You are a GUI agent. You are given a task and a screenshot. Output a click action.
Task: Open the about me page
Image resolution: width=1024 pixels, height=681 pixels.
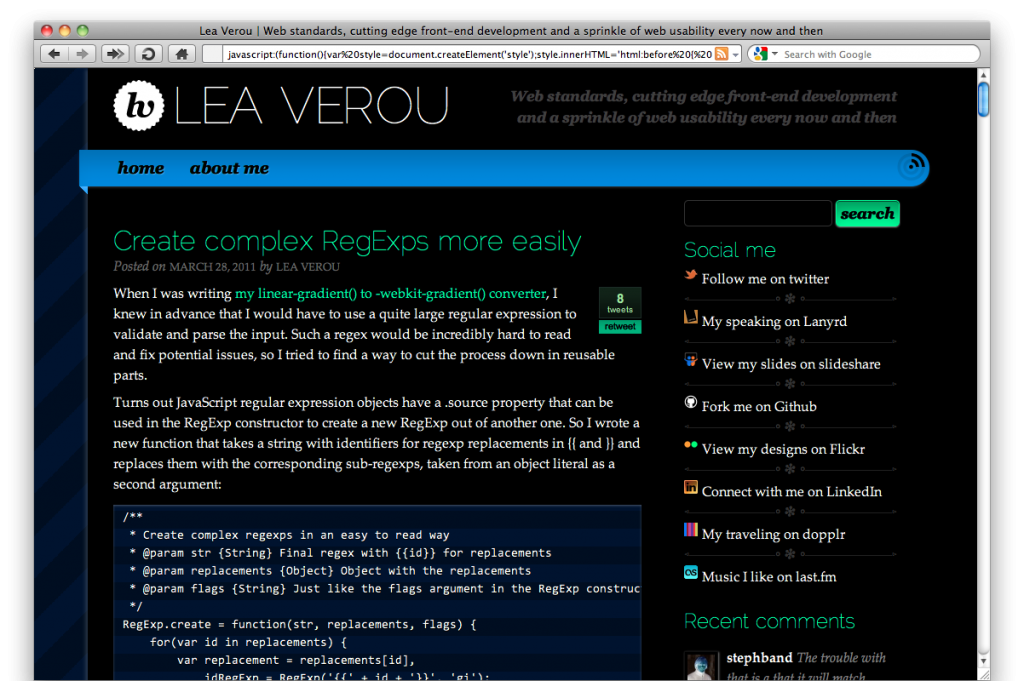point(229,168)
